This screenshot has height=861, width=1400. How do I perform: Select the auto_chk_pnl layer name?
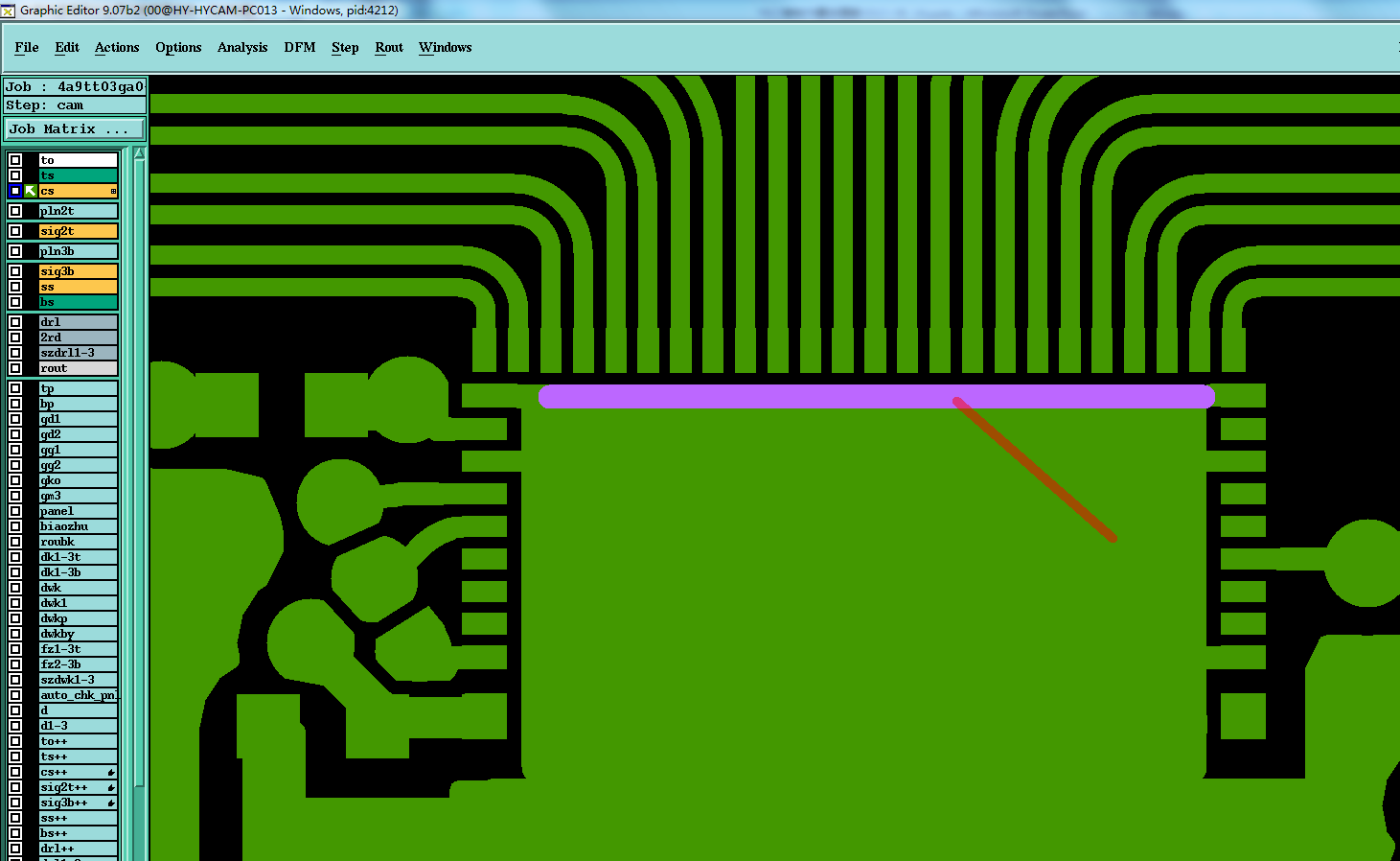coord(78,695)
